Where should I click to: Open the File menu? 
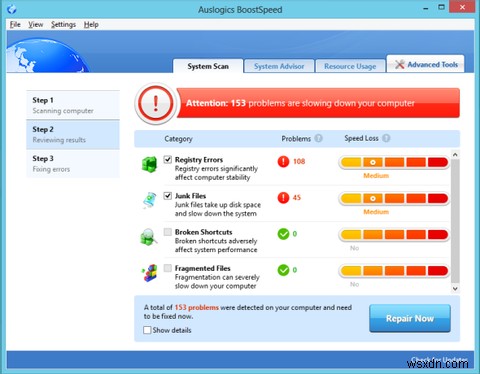[x=15, y=24]
